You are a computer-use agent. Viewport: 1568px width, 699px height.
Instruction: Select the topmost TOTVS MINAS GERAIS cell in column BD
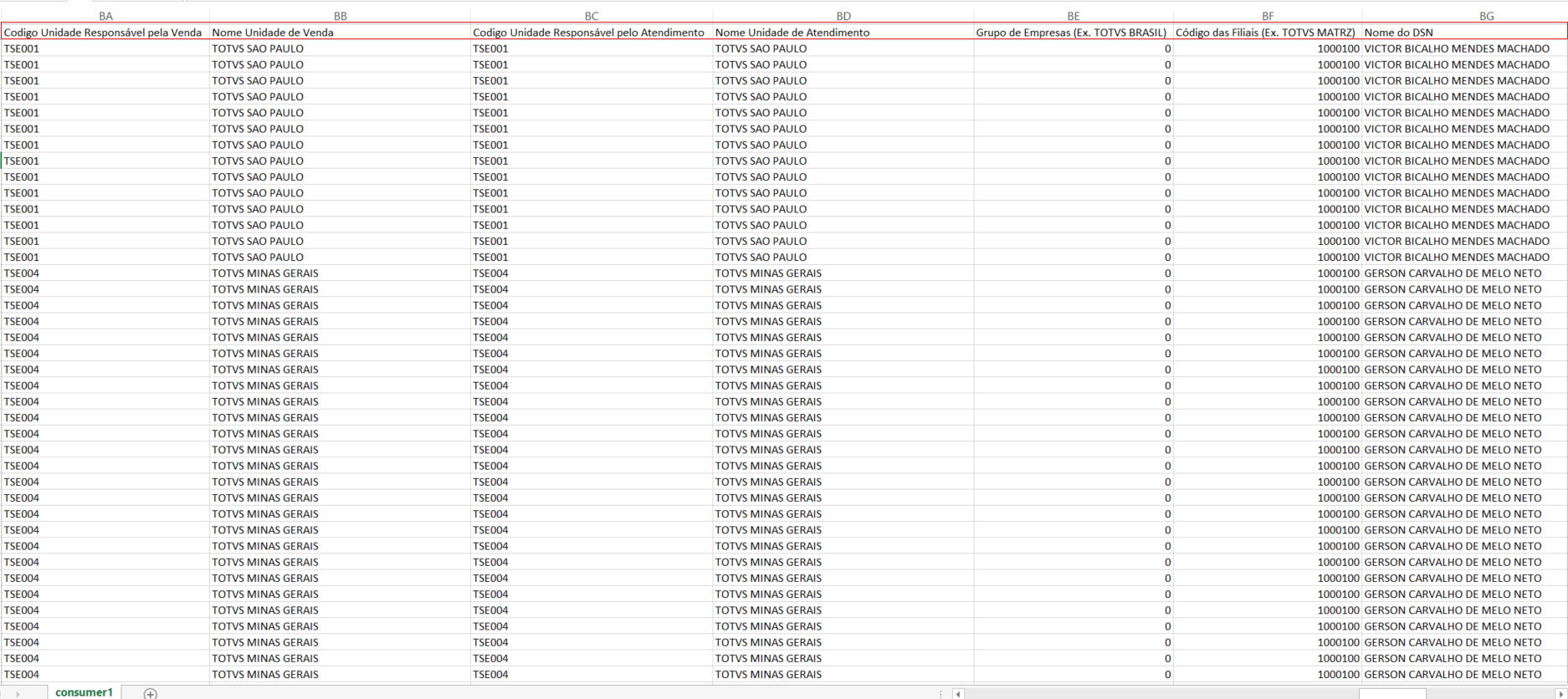[x=843, y=273]
